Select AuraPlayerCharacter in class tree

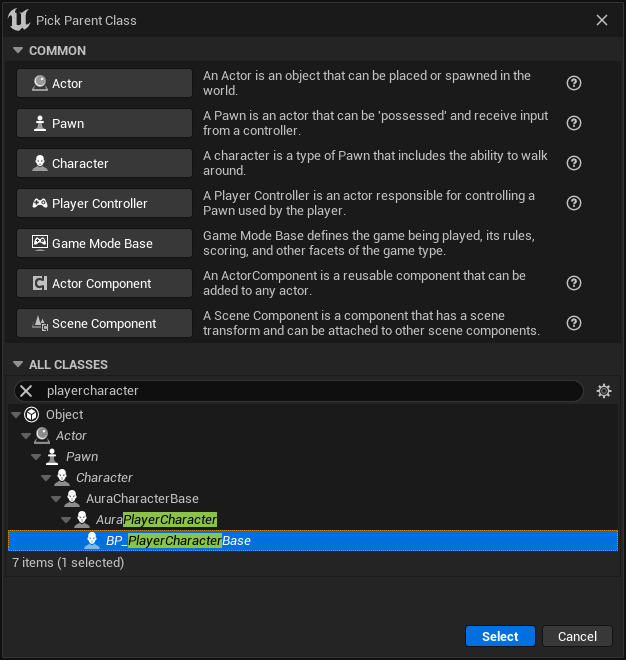pos(156,520)
